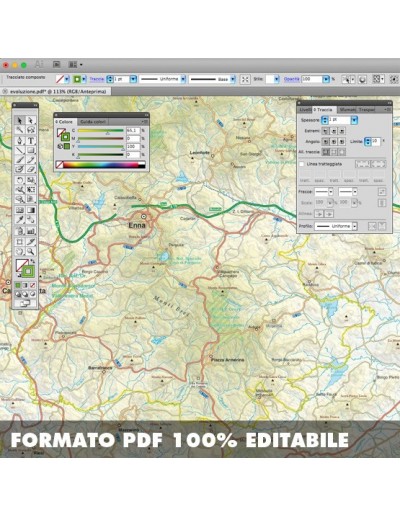Click the C percentage value field
400x517 pixels.
click(133, 131)
